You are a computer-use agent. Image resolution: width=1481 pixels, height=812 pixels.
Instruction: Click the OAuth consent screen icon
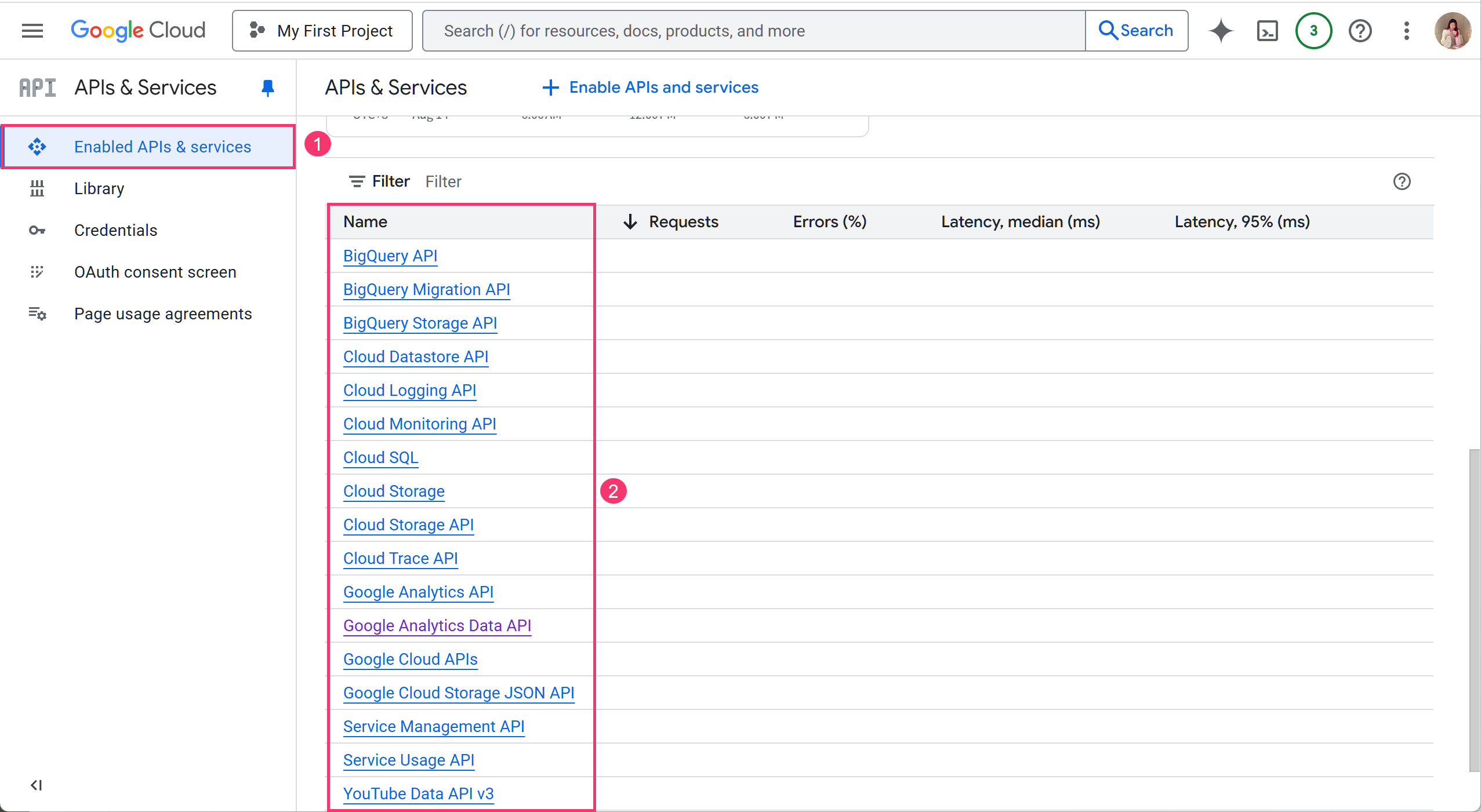click(x=37, y=272)
